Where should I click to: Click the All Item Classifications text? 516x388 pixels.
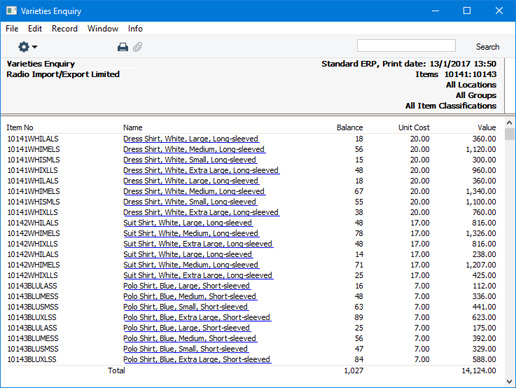(x=451, y=106)
